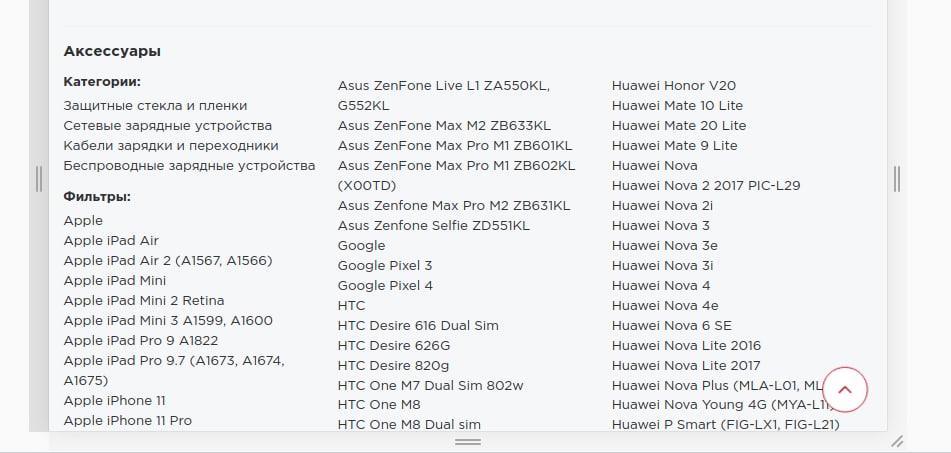This screenshot has width=951, height=453.
Task: Click the scroll-to-top arrow button
Action: (x=845, y=390)
